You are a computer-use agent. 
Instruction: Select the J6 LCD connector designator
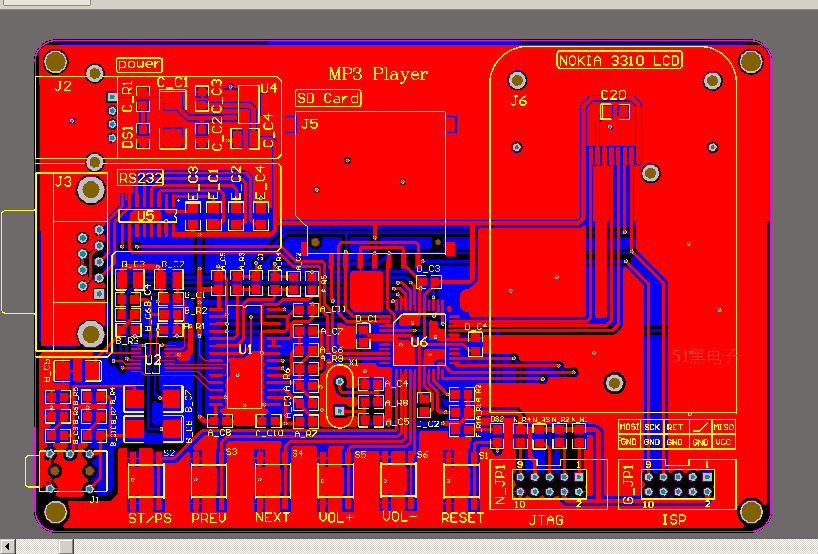point(519,101)
